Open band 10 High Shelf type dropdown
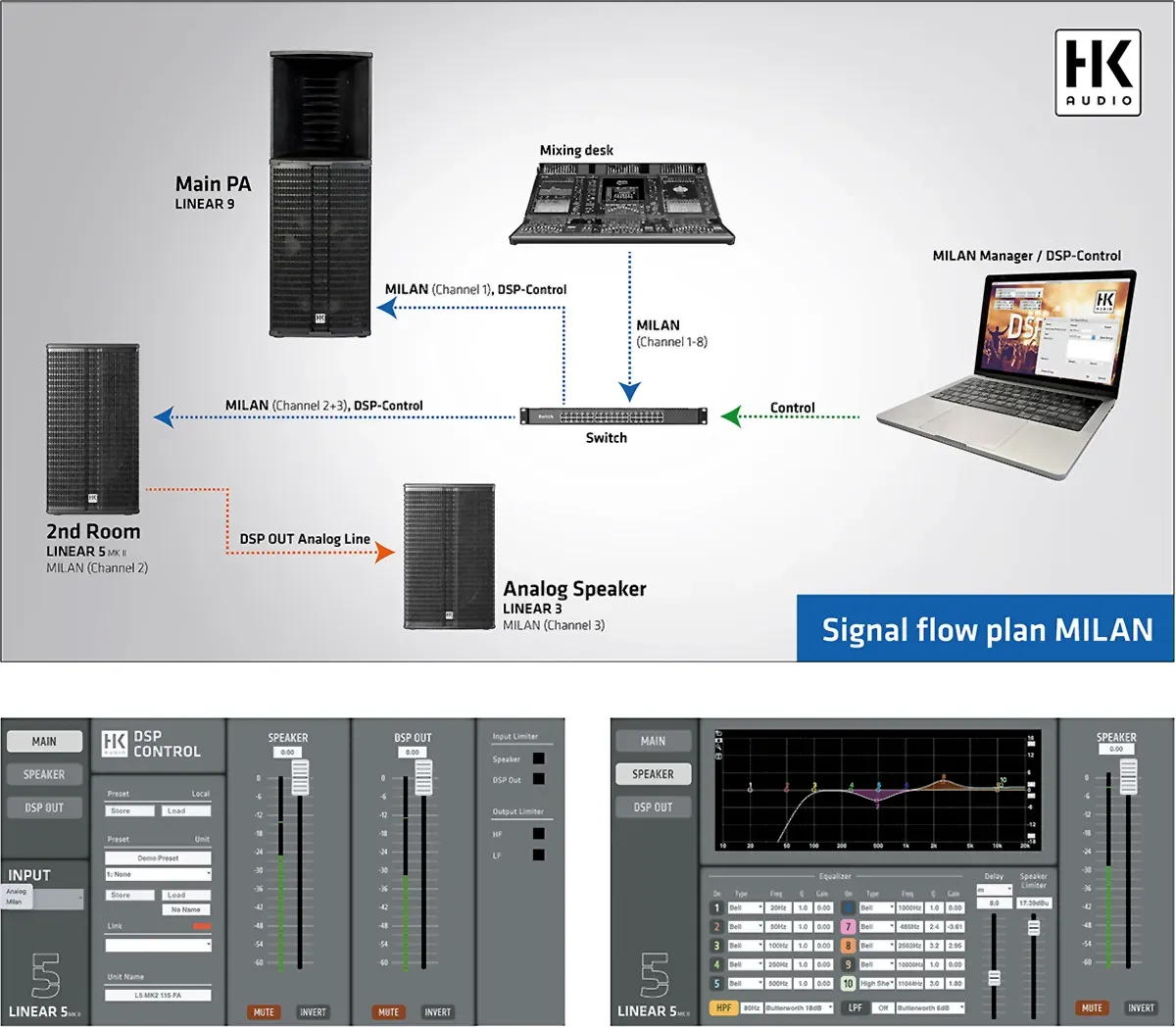This screenshot has width=1176, height=1027. [877, 983]
